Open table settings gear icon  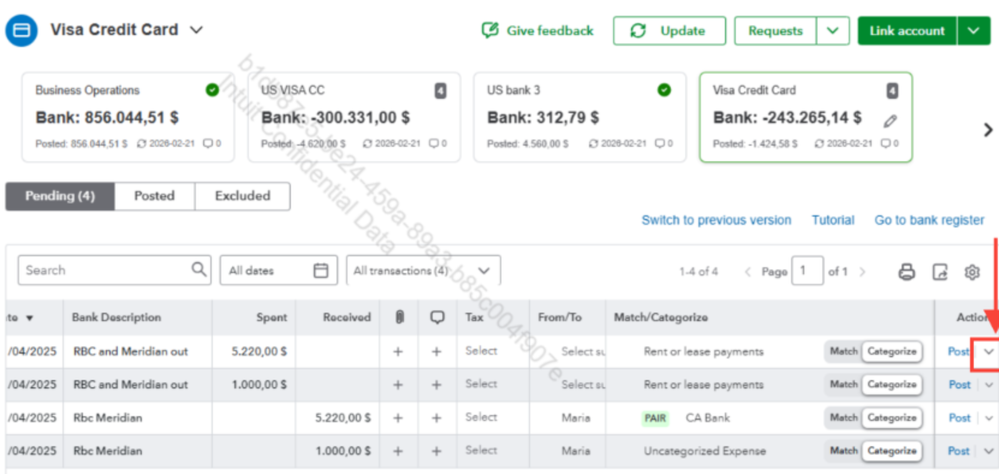coord(972,272)
